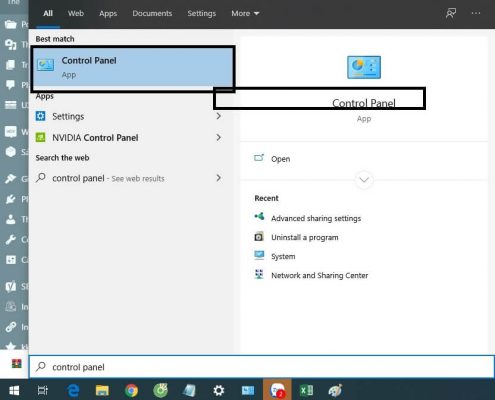Click Open in the preview pane

pos(280,159)
